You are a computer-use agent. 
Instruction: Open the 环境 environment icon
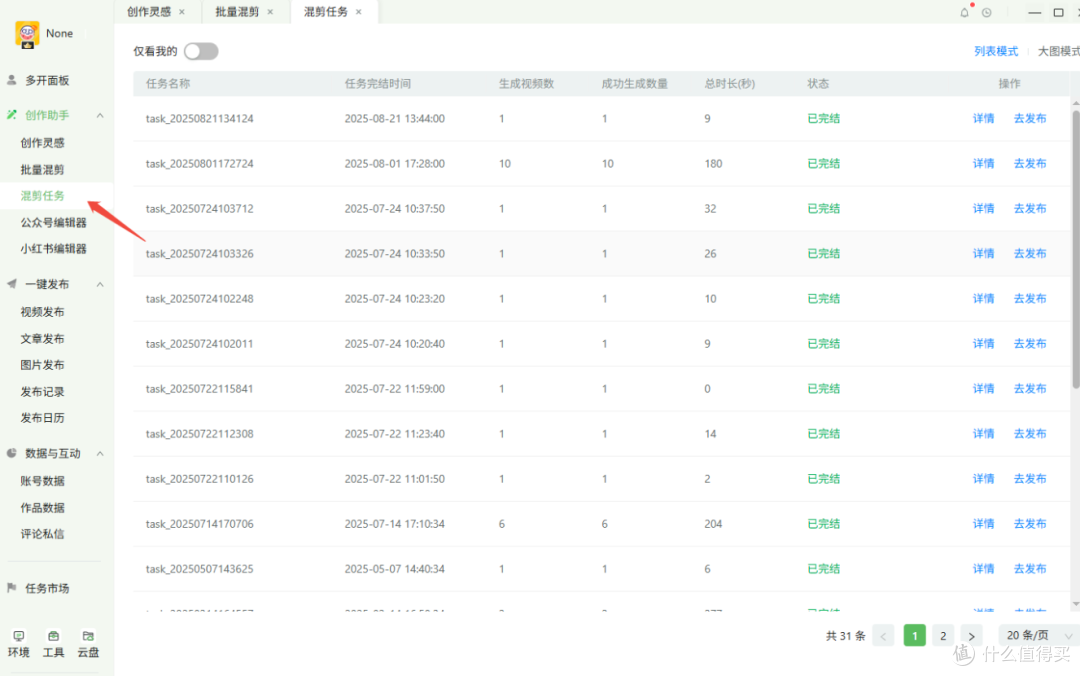tap(19, 636)
